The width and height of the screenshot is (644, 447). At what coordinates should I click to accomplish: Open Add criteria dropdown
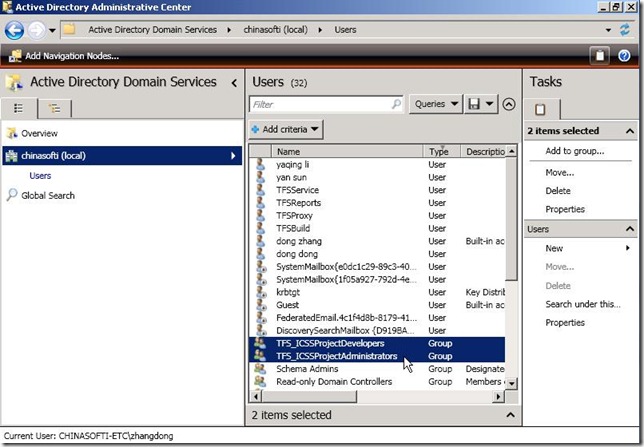point(285,129)
